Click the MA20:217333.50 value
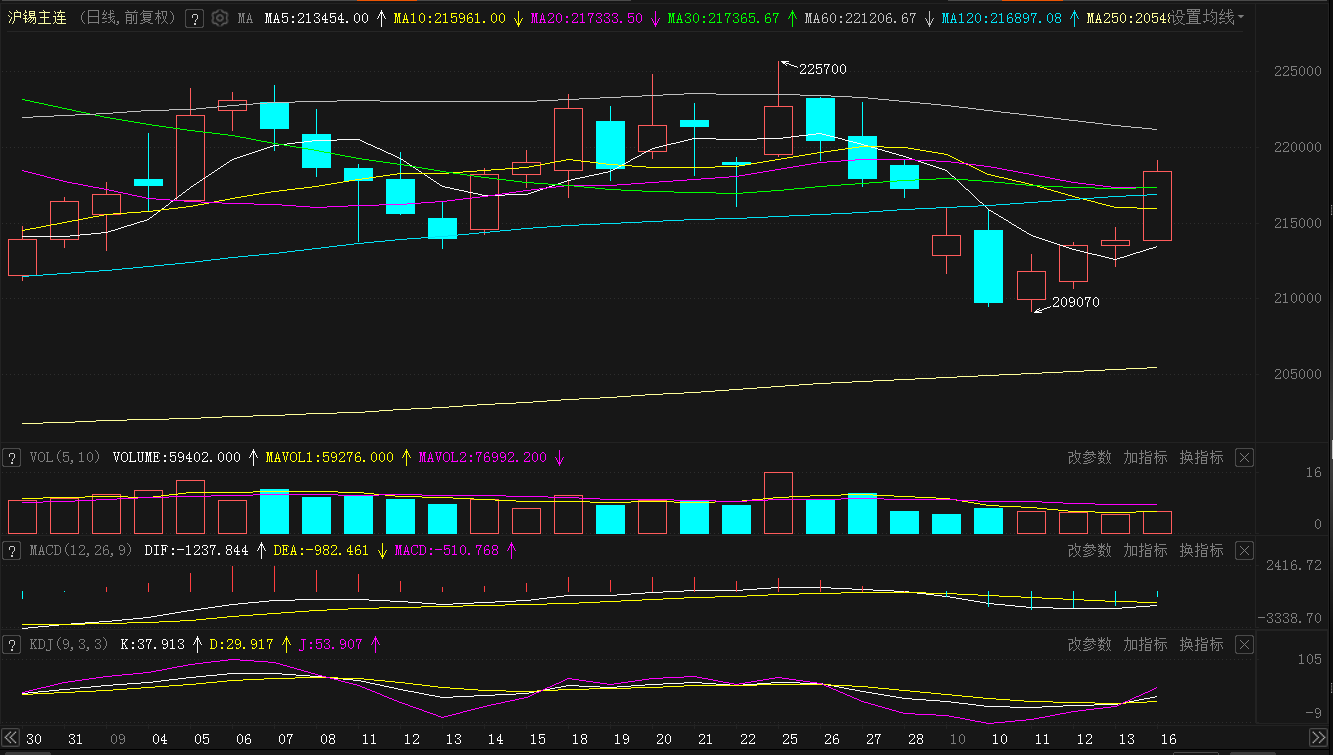This screenshot has width=1333, height=755. (586, 18)
